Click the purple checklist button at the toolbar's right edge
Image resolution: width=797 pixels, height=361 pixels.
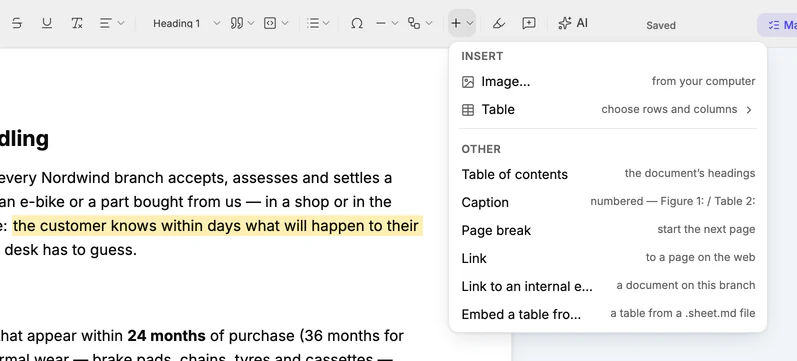pyautogui.click(x=777, y=25)
